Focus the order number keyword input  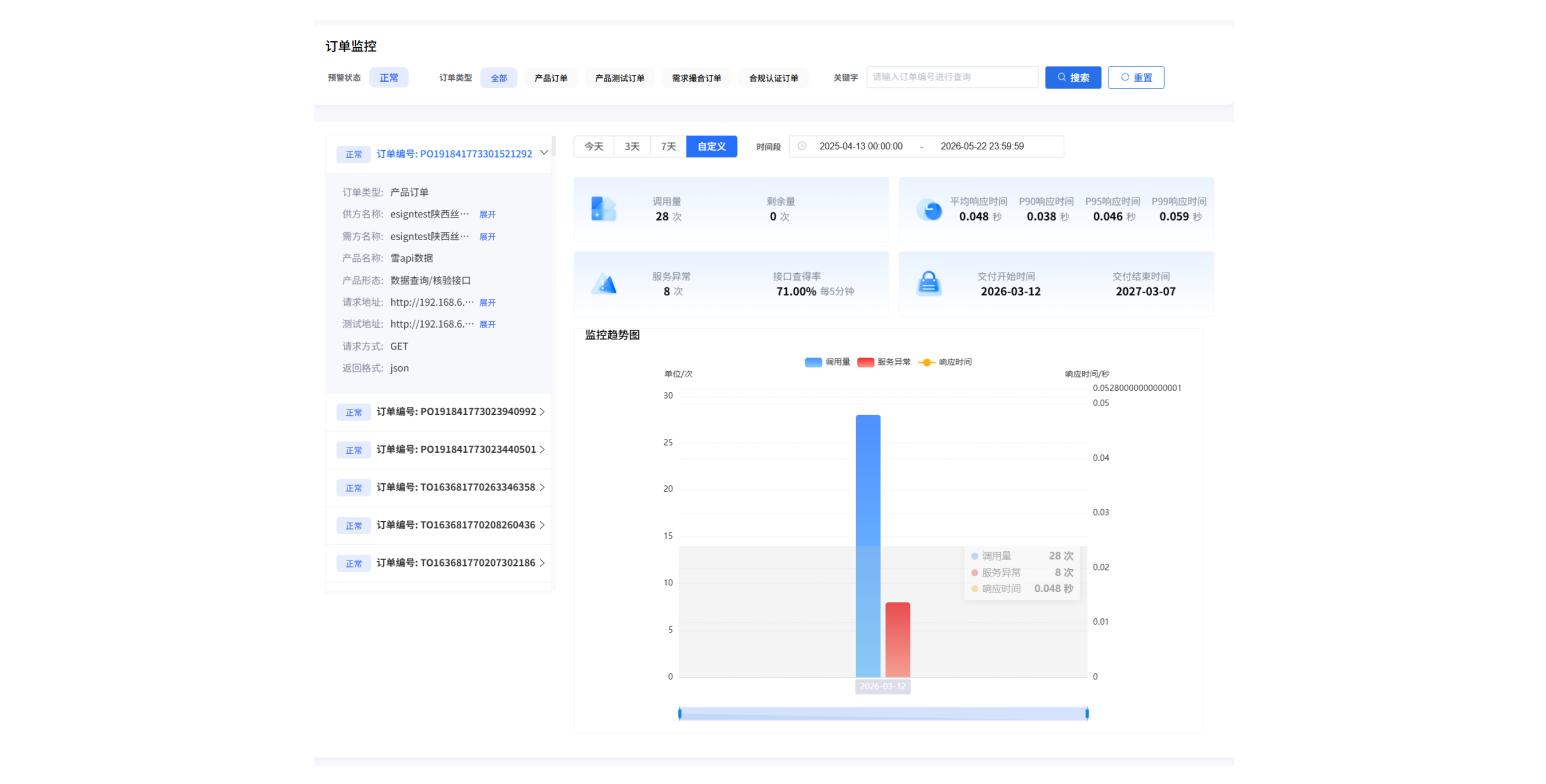pos(952,77)
